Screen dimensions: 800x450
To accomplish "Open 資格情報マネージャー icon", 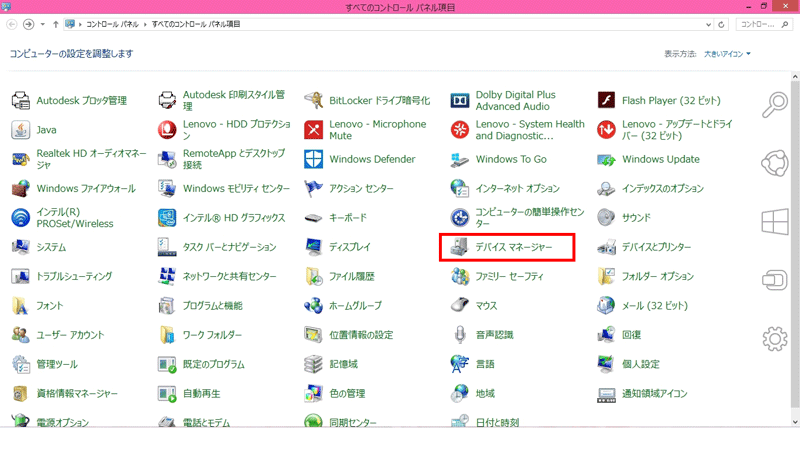I will pyautogui.click(x=20, y=393).
